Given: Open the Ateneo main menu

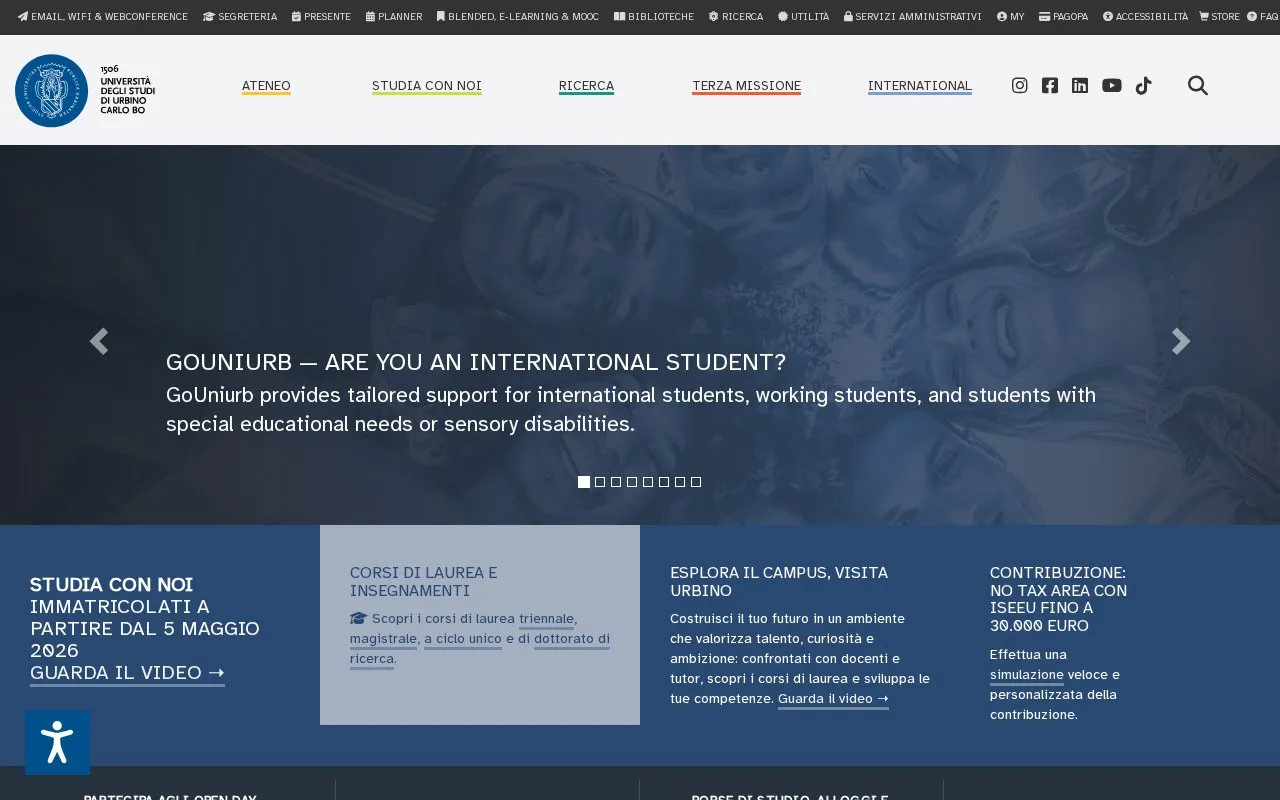Looking at the screenshot, I should [x=266, y=86].
